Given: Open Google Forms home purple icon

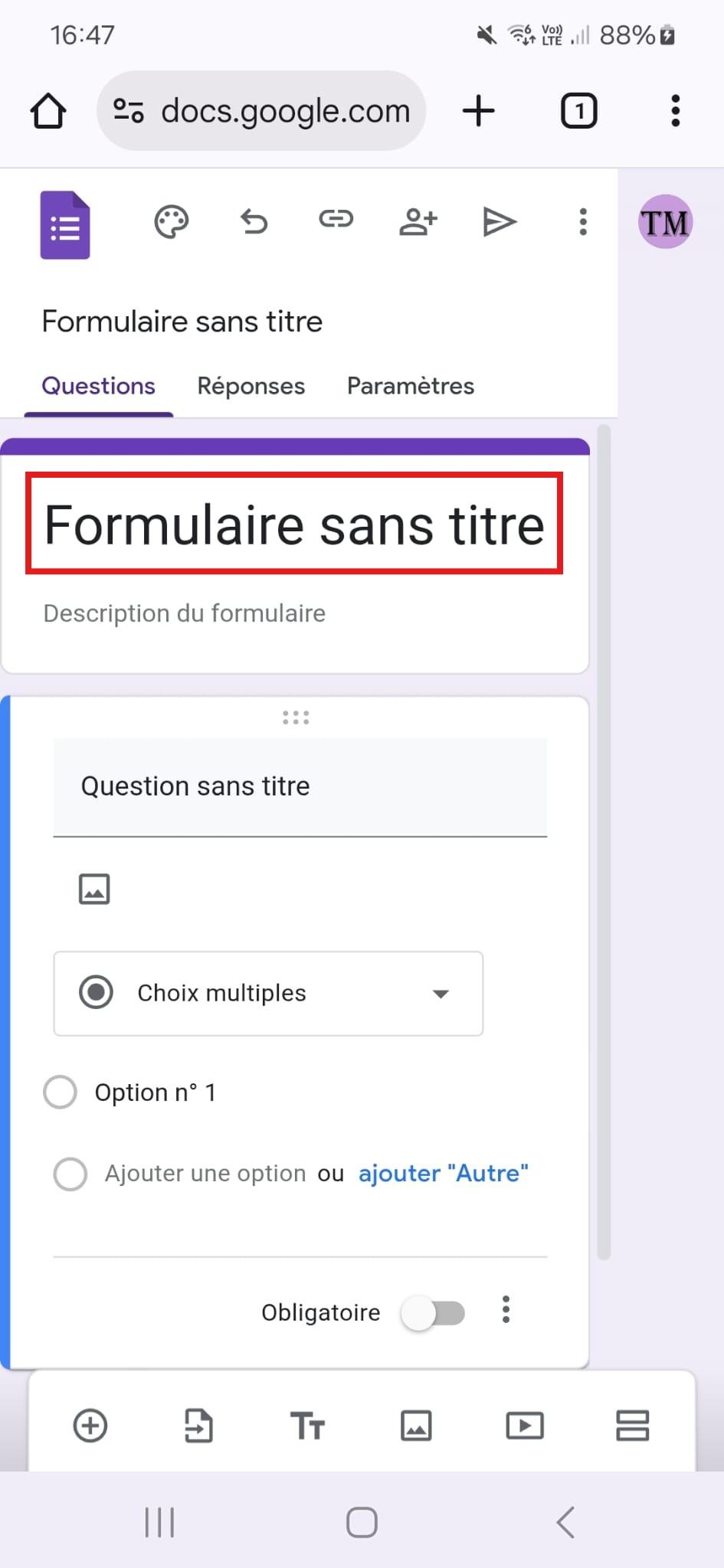Looking at the screenshot, I should click(x=65, y=224).
